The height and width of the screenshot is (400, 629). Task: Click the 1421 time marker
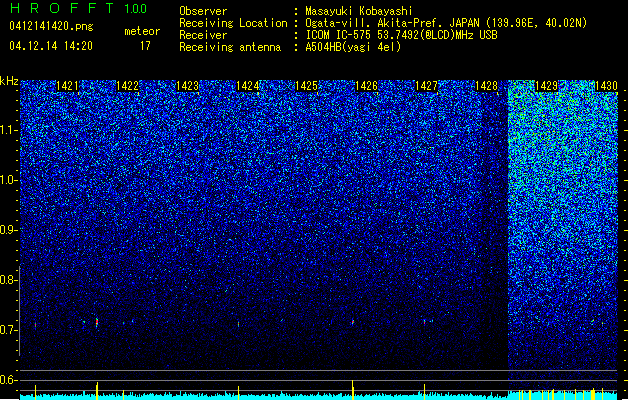67,86
